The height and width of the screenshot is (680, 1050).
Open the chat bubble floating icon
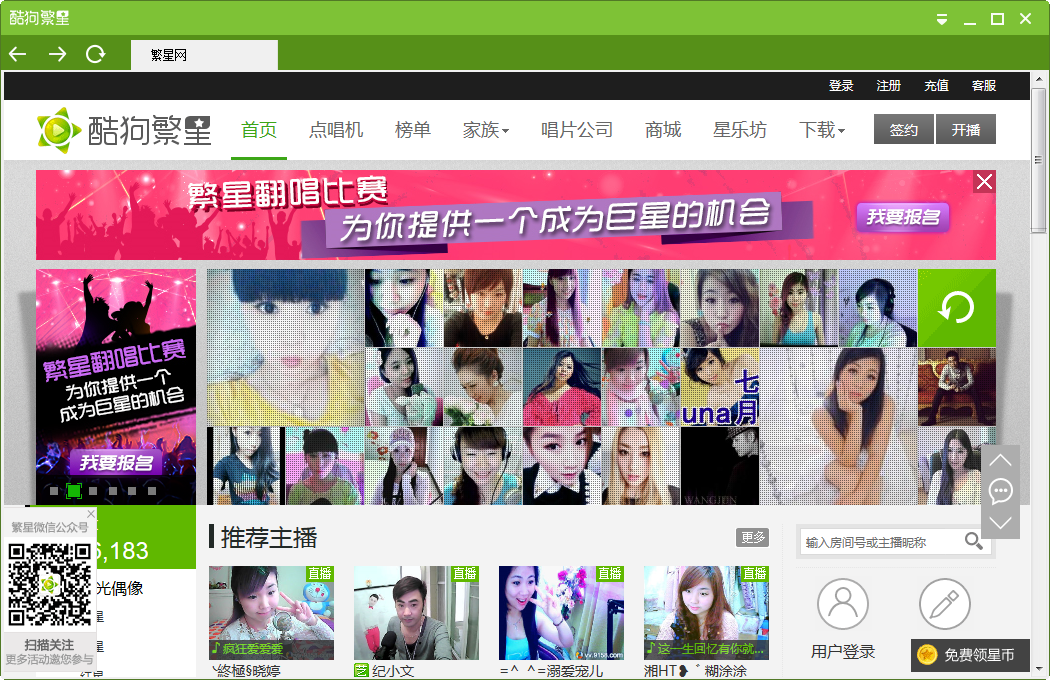coord(1000,491)
